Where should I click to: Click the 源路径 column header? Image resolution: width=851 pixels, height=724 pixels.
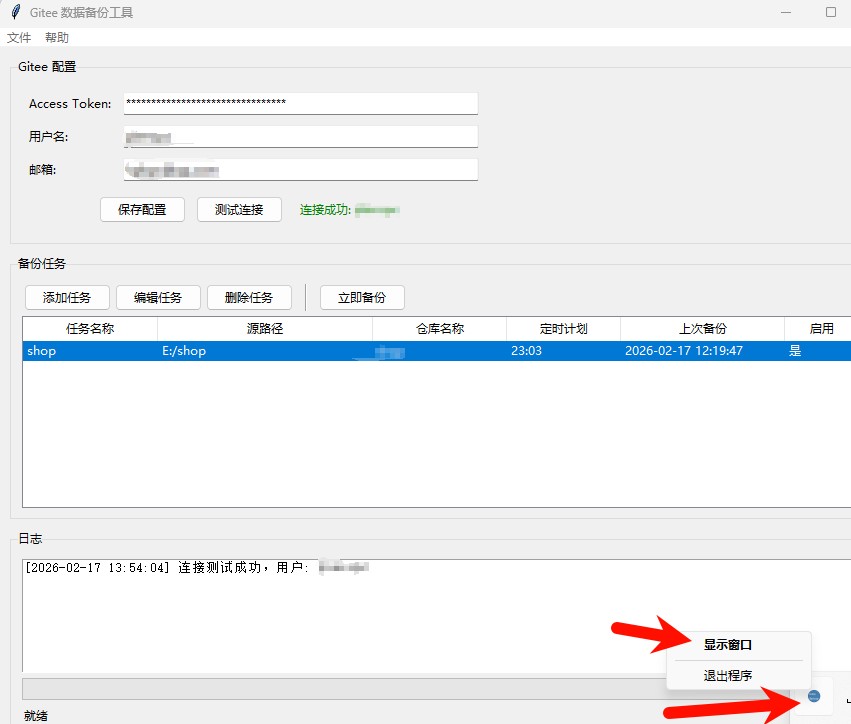pyautogui.click(x=265, y=329)
